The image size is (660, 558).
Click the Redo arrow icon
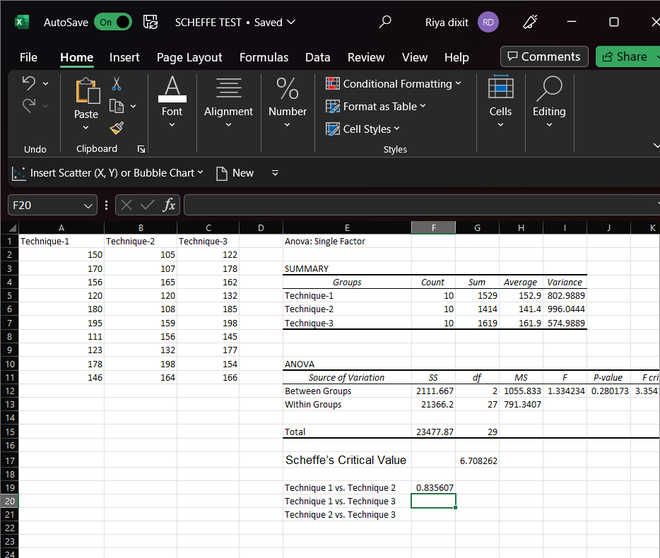29,105
